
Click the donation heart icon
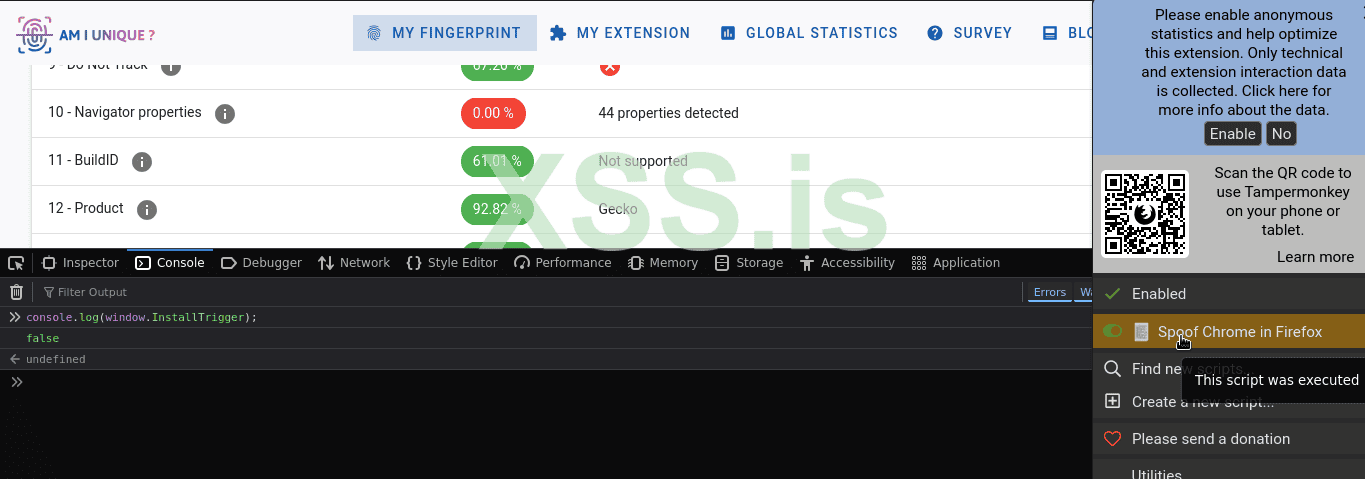1112,438
